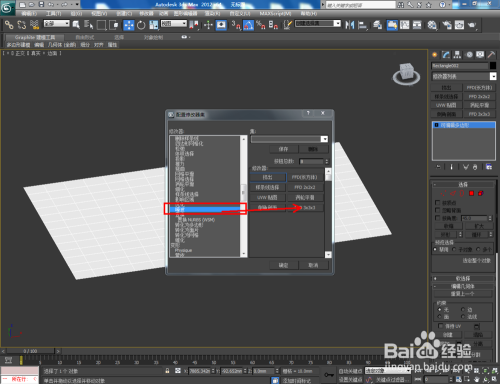The image size is (500, 384).
Task: Select the Link tool in main toolbar
Action: [x=9, y=25]
